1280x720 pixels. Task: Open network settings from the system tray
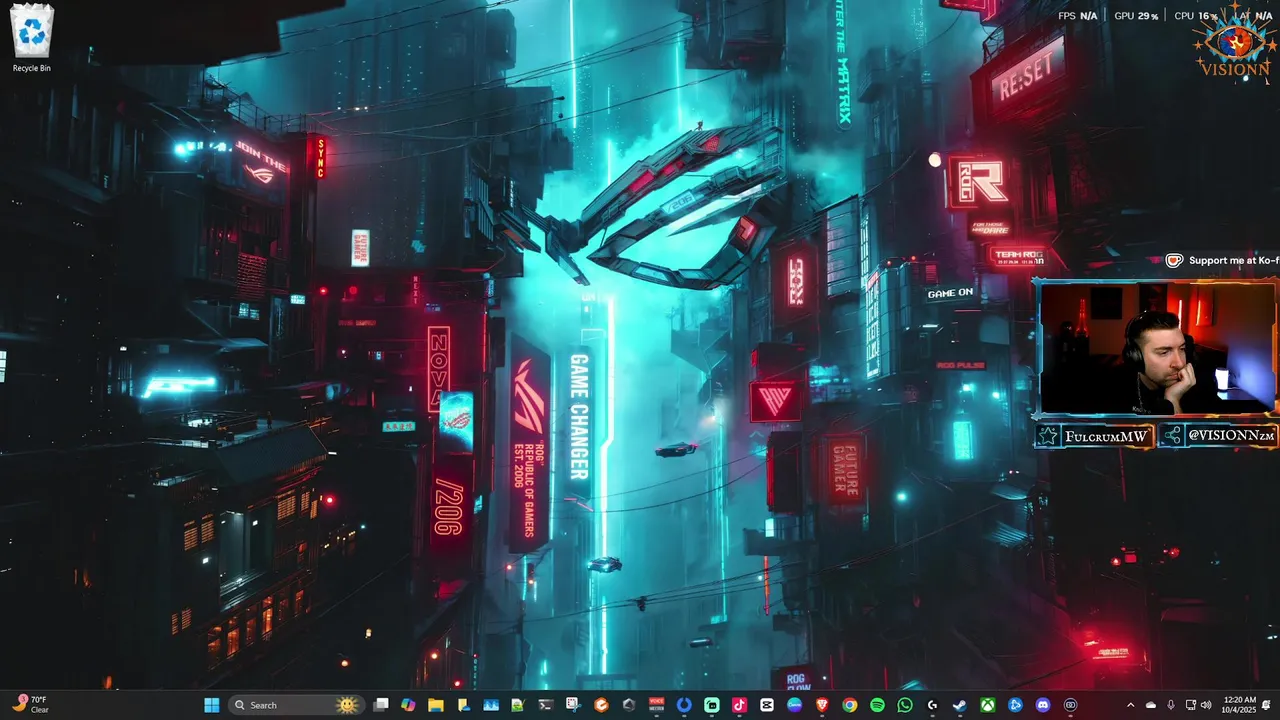(x=1191, y=705)
